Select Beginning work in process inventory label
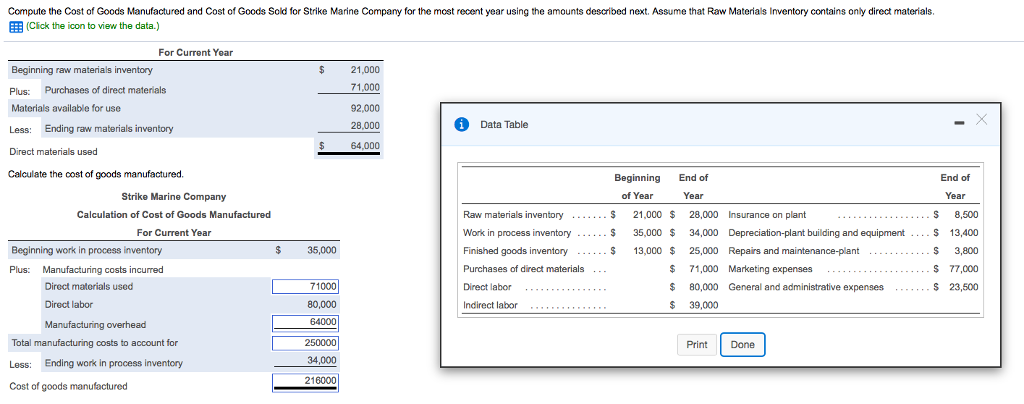The height and width of the screenshot is (404, 1024). pos(86,250)
